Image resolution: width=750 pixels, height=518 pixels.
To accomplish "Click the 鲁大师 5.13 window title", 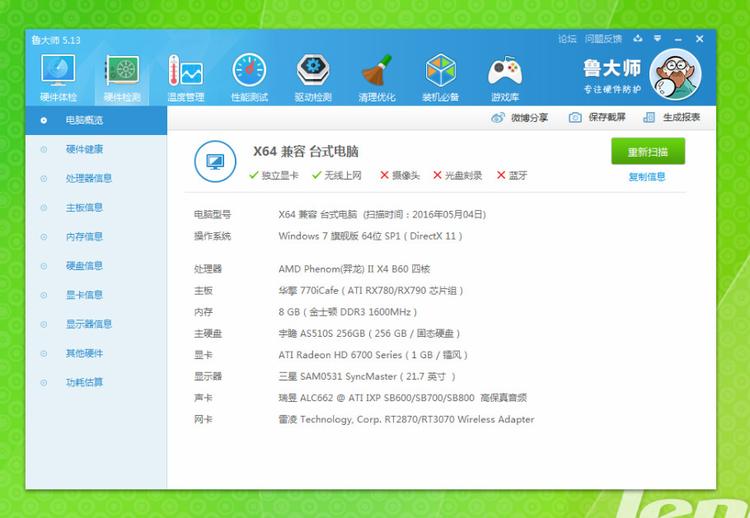I will 56,40.
